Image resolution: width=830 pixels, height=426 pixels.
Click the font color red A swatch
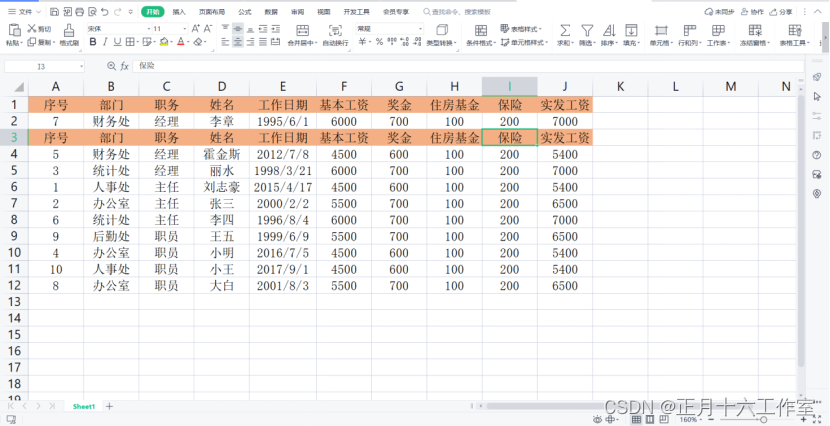181,43
